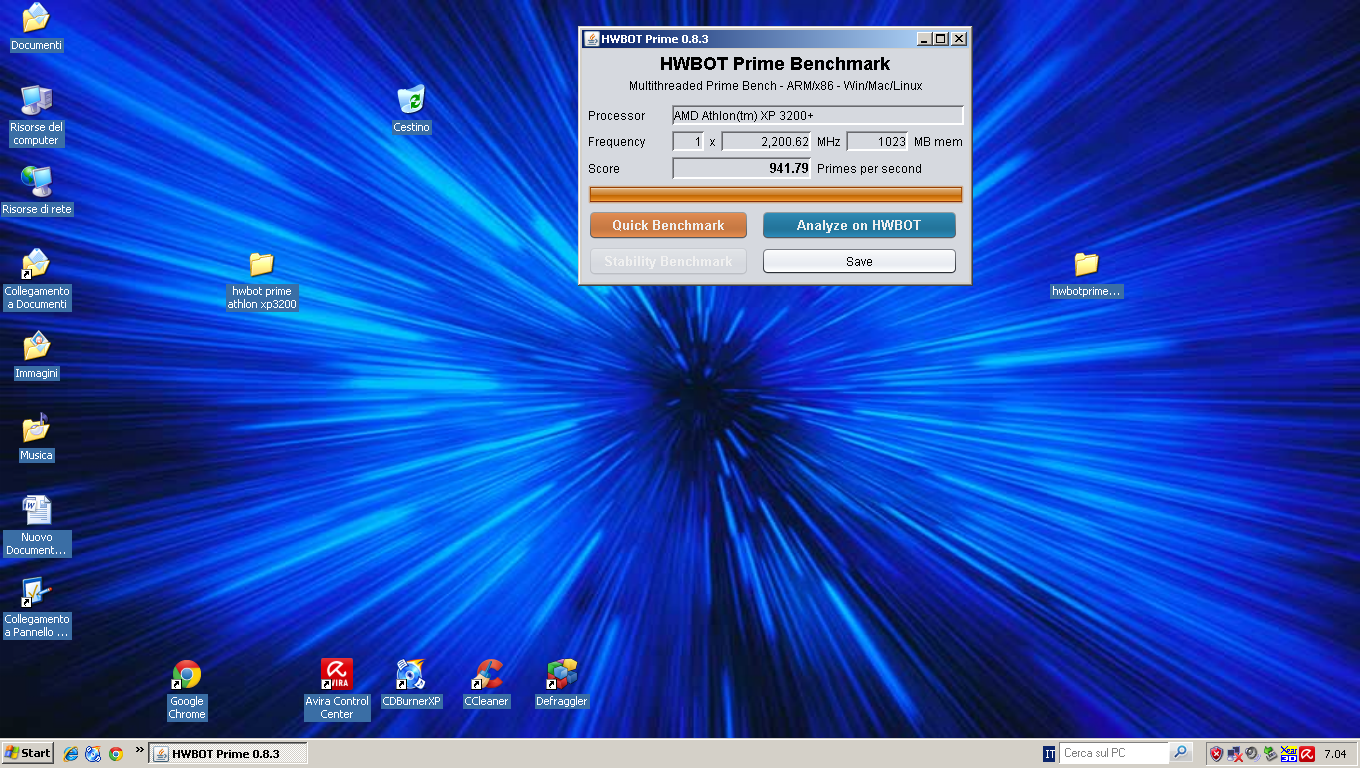The height and width of the screenshot is (768, 1360).
Task: Click the Primes per second label
Action: pos(869,169)
